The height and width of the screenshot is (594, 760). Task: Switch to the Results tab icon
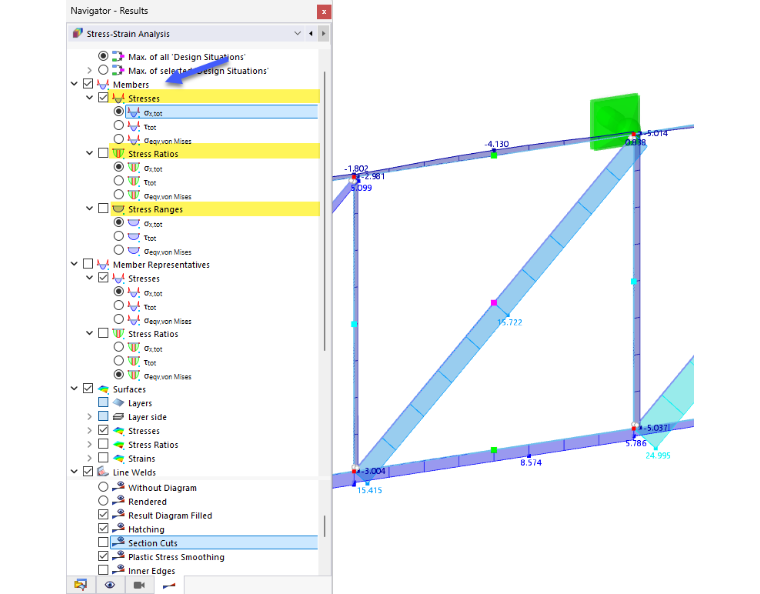click(x=169, y=585)
